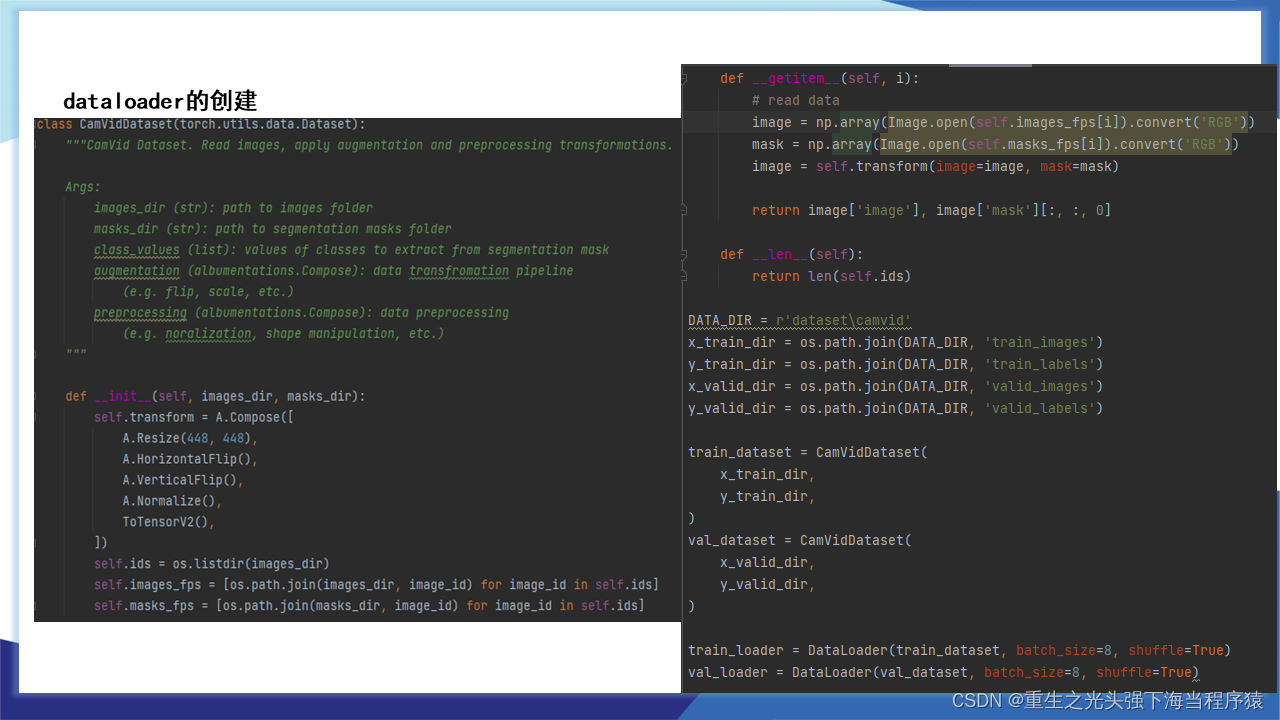Click fold end marker beside 'return image['image']' line
This screenshot has width=1280, height=720.
(684, 211)
